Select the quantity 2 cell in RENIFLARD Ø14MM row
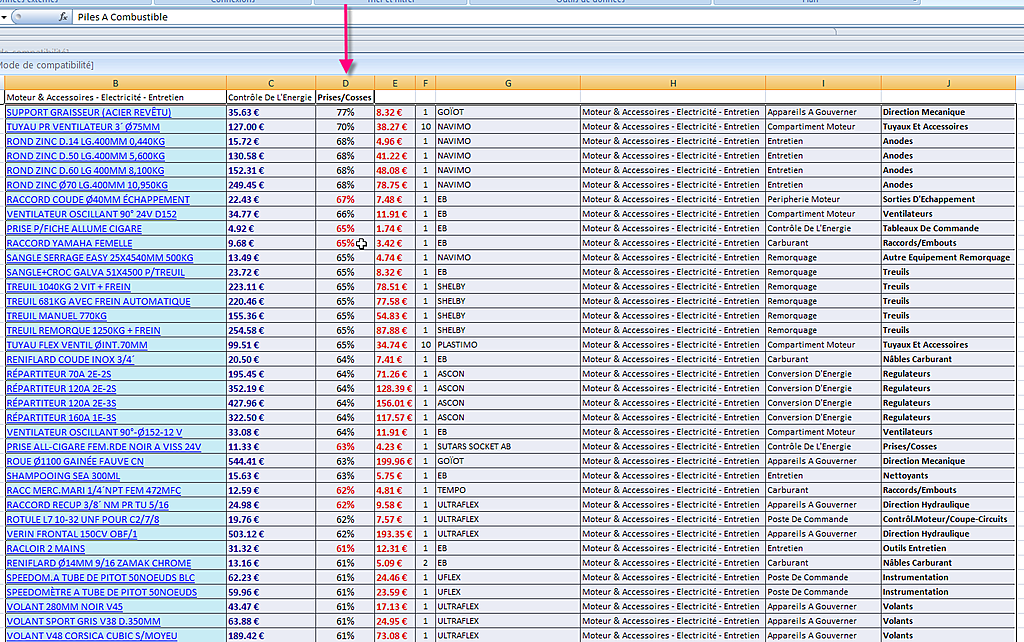Screen dimensions: 1024x642 pos(425,563)
